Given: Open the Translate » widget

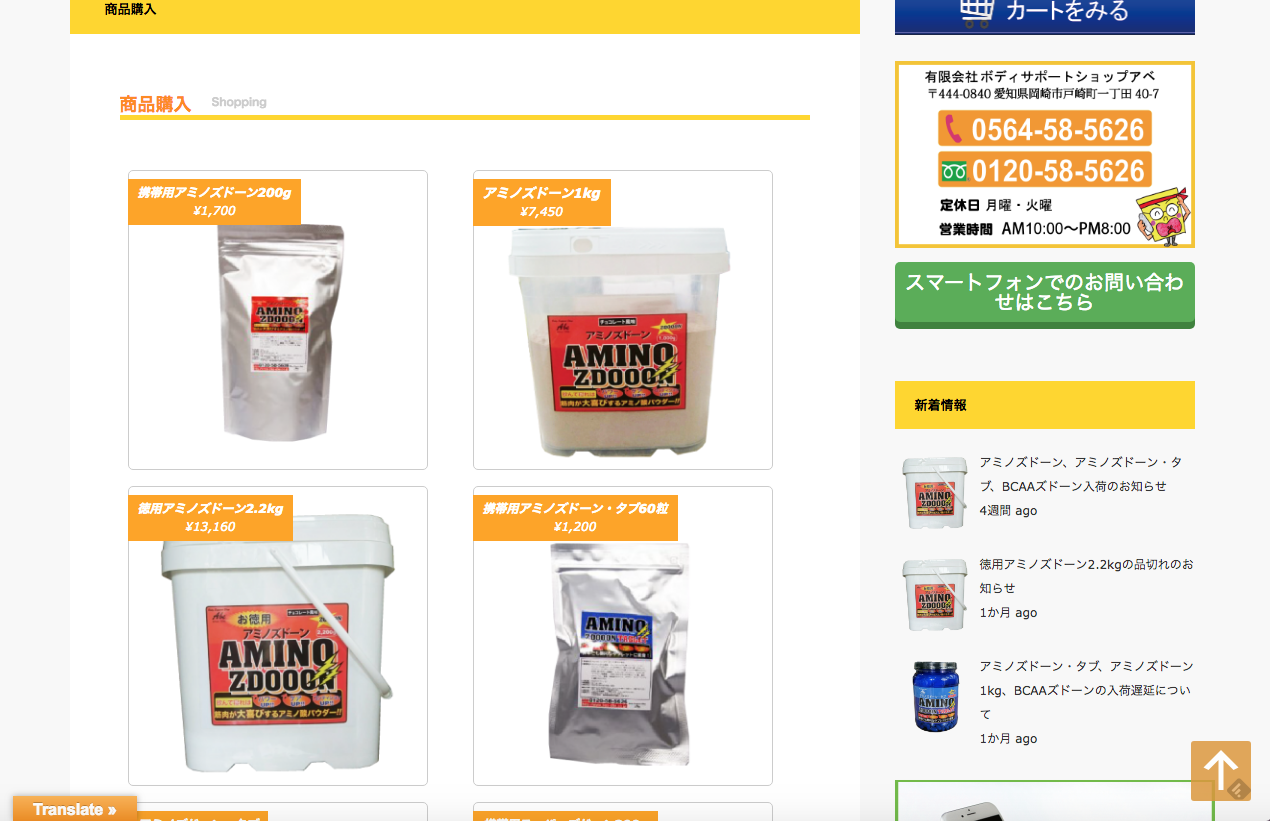Looking at the screenshot, I should tap(75, 809).
